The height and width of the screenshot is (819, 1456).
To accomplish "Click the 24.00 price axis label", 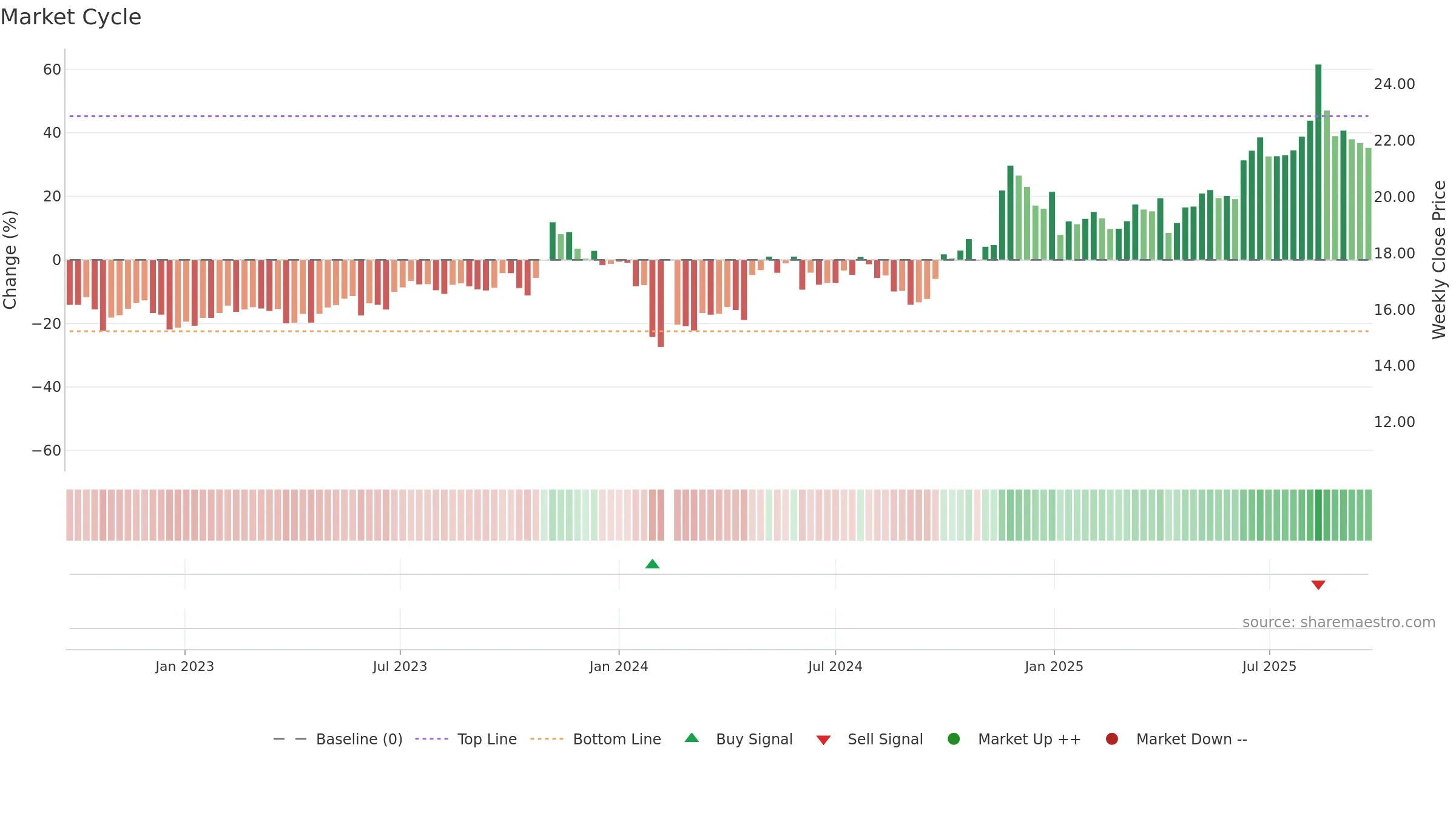I will pos(1394,84).
